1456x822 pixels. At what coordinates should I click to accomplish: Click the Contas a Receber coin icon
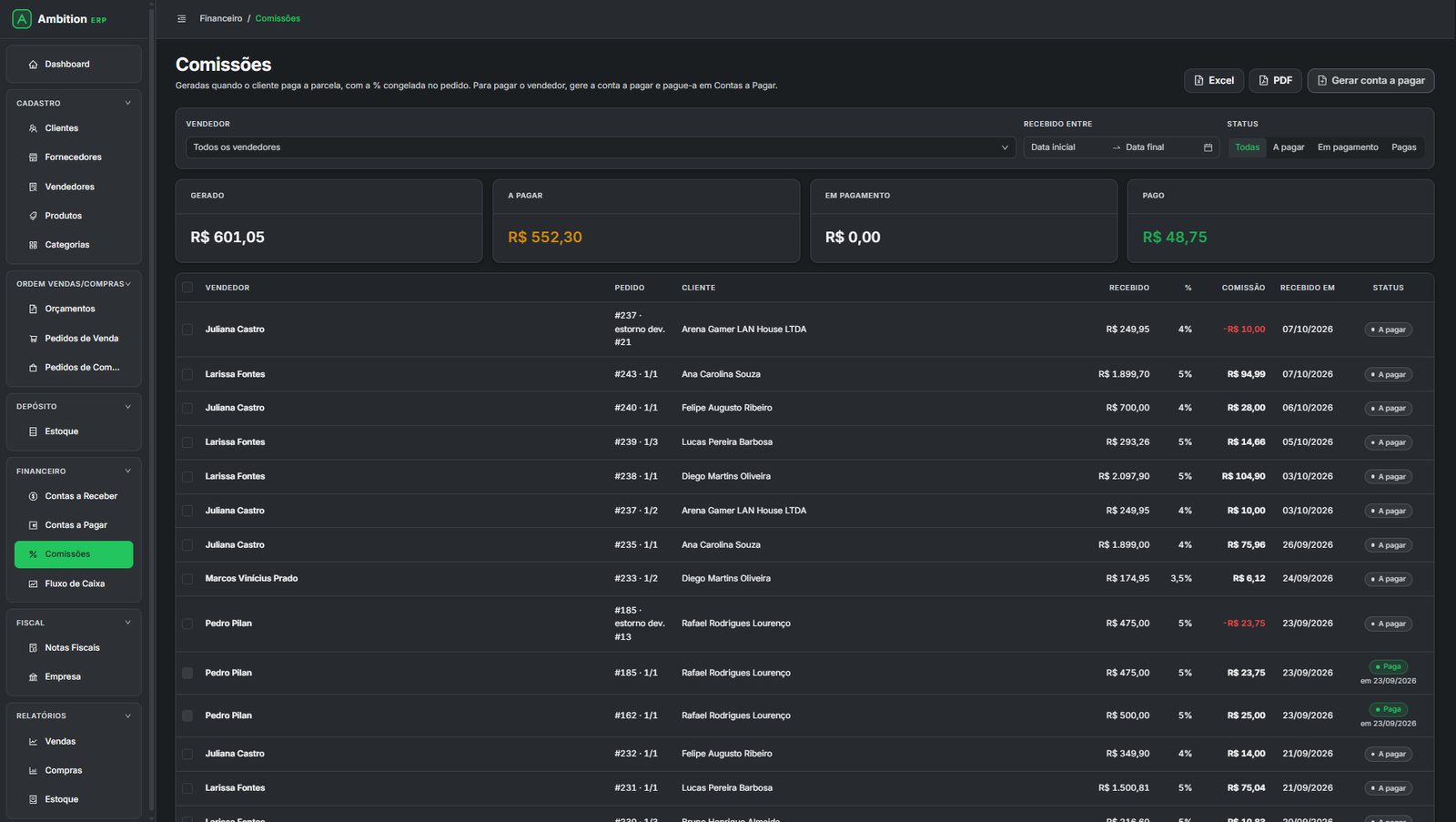34,496
